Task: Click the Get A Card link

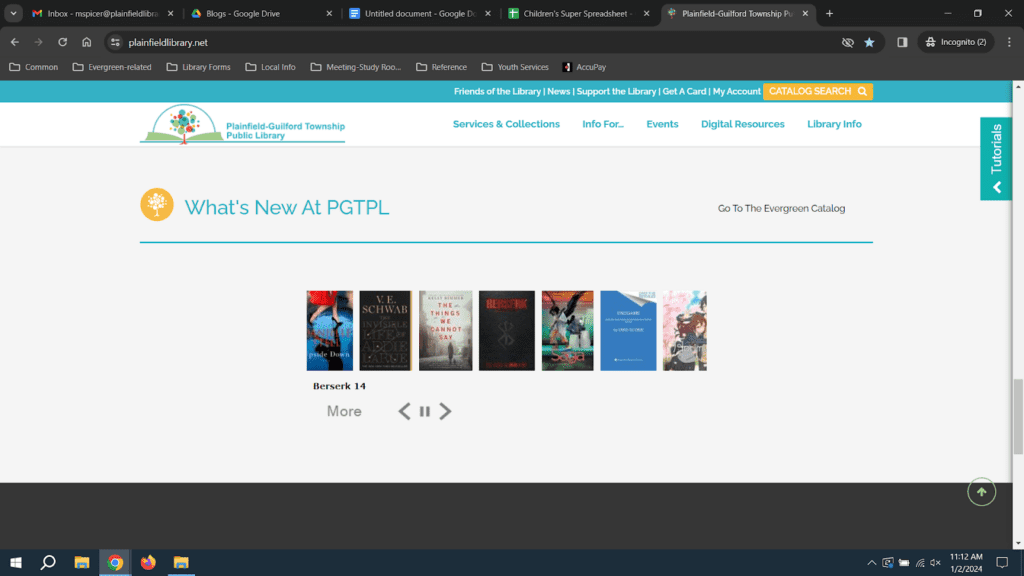Action: [x=684, y=91]
